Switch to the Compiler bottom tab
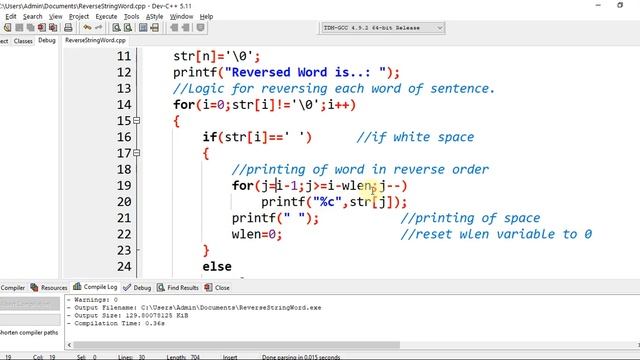The image size is (640, 360). 13,288
